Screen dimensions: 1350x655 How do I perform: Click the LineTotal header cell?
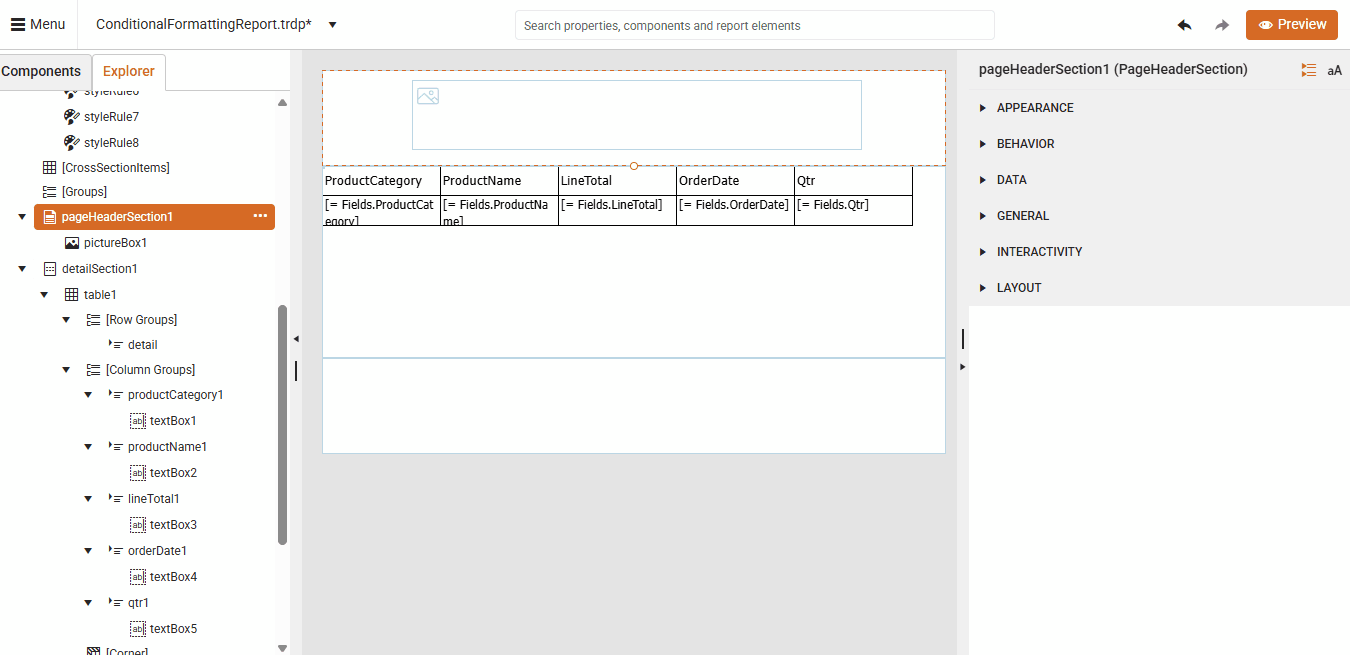tap(617, 181)
